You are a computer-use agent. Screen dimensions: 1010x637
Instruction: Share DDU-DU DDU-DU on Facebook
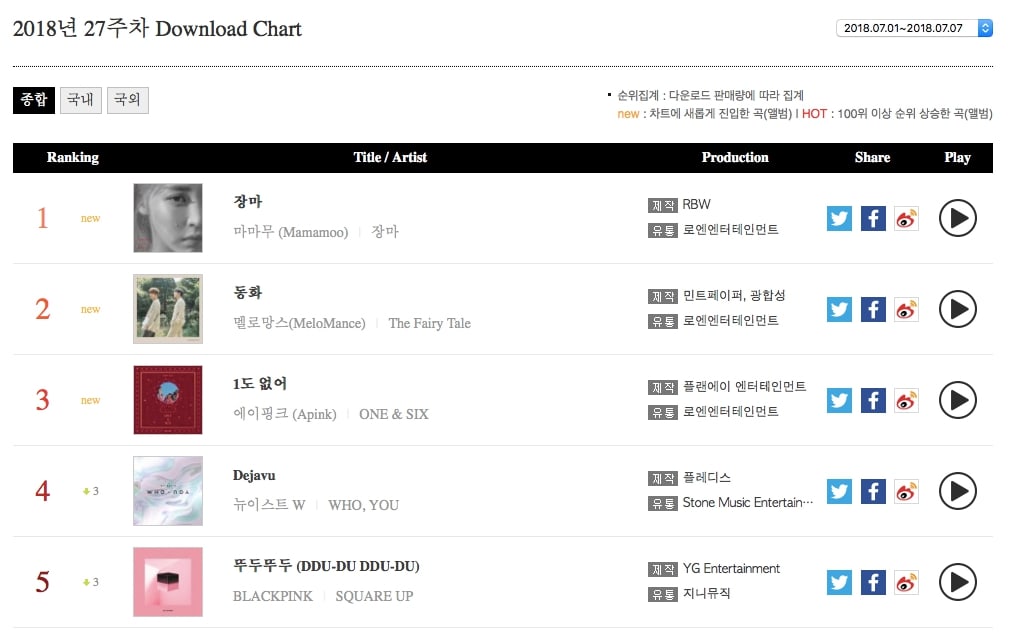tap(873, 582)
